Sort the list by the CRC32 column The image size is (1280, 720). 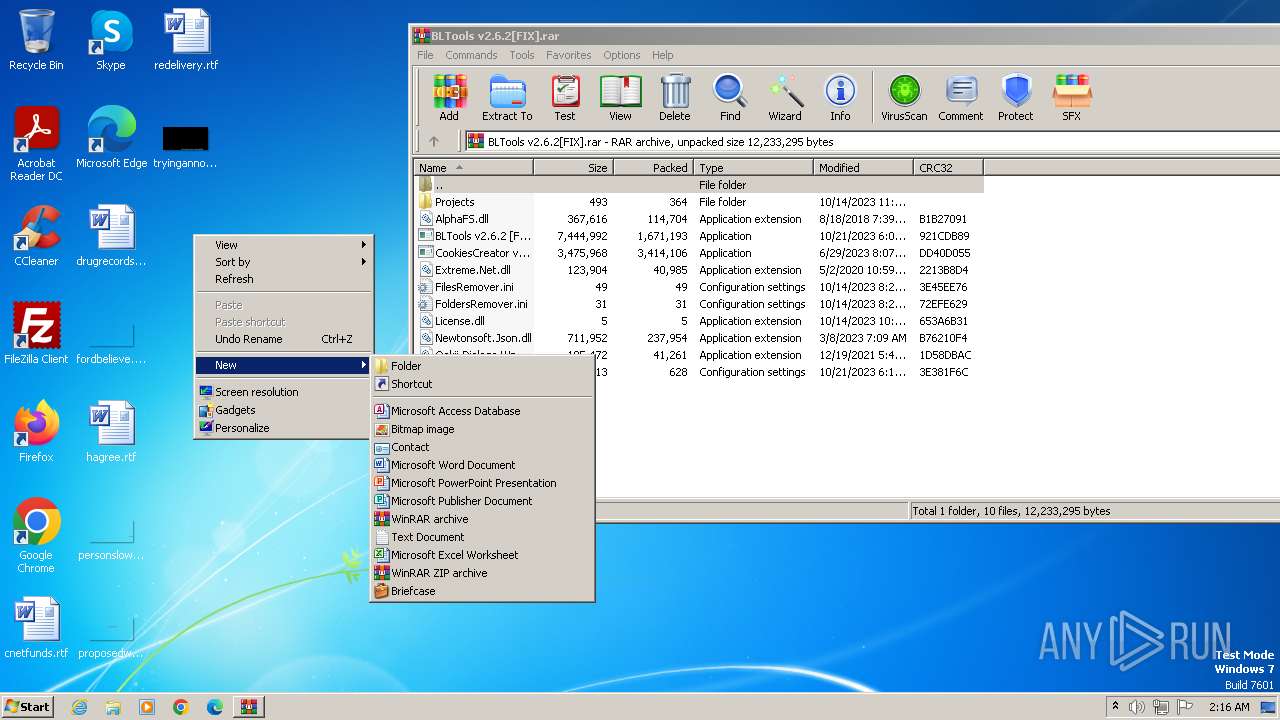949,168
